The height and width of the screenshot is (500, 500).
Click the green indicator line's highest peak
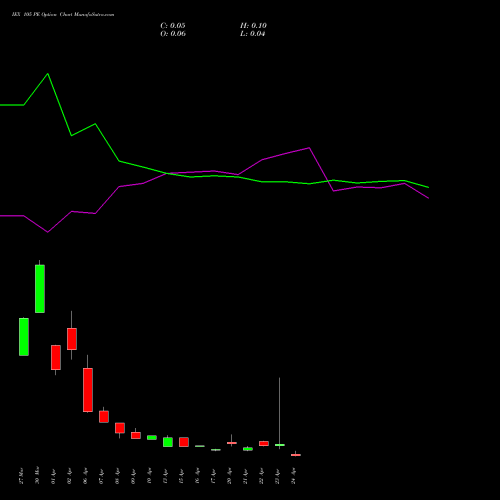48,74
